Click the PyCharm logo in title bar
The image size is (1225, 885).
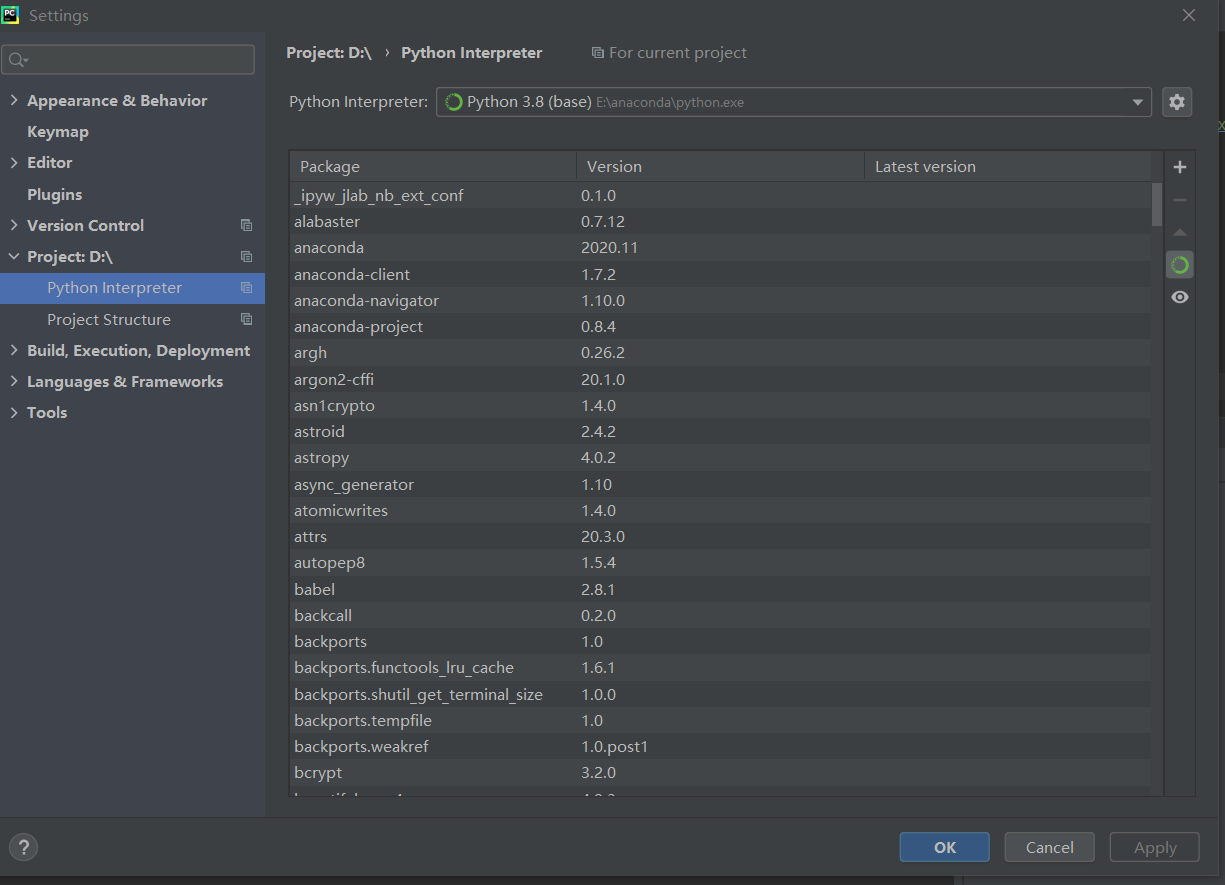tap(10, 15)
